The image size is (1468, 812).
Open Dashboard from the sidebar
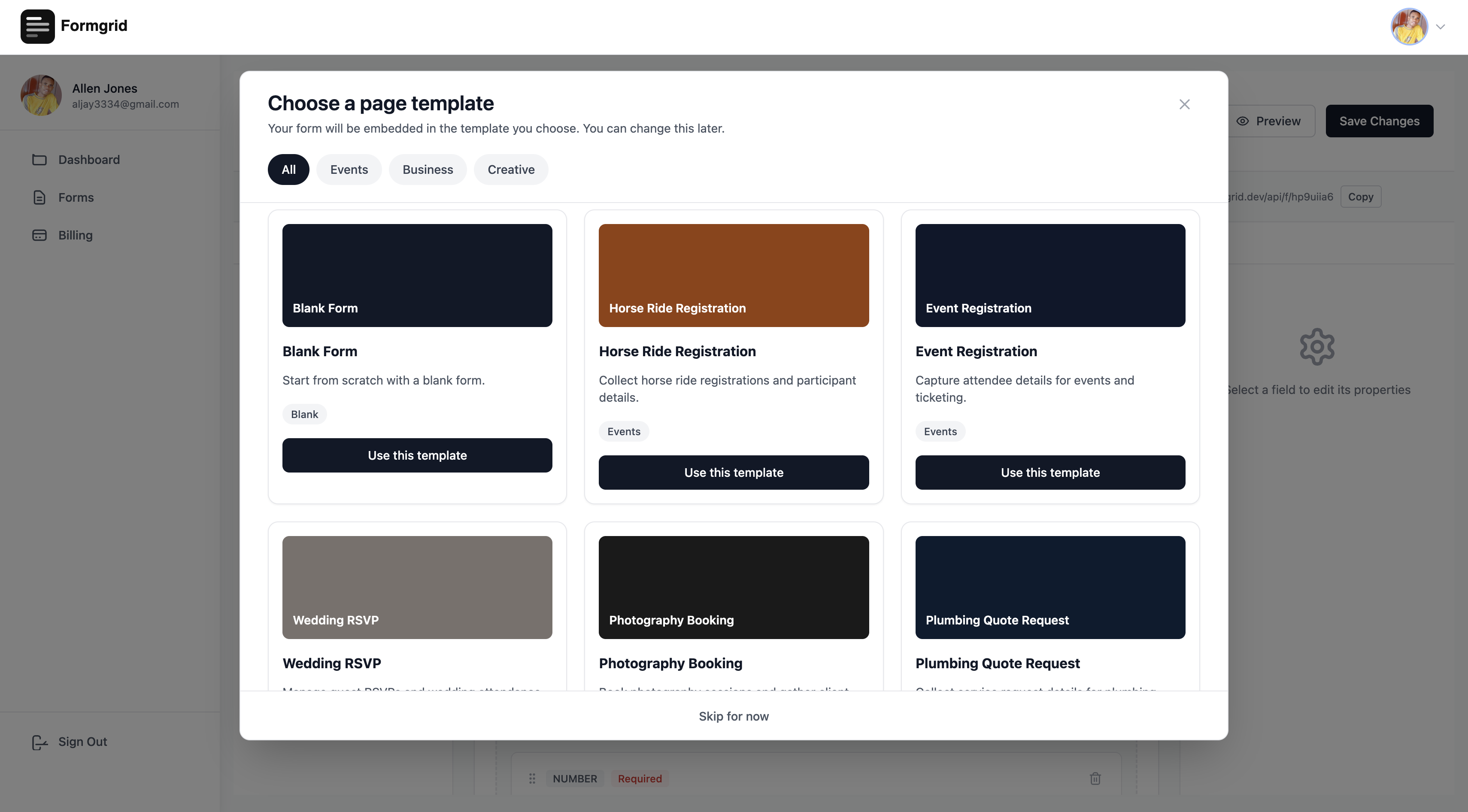pyautogui.click(x=89, y=160)
